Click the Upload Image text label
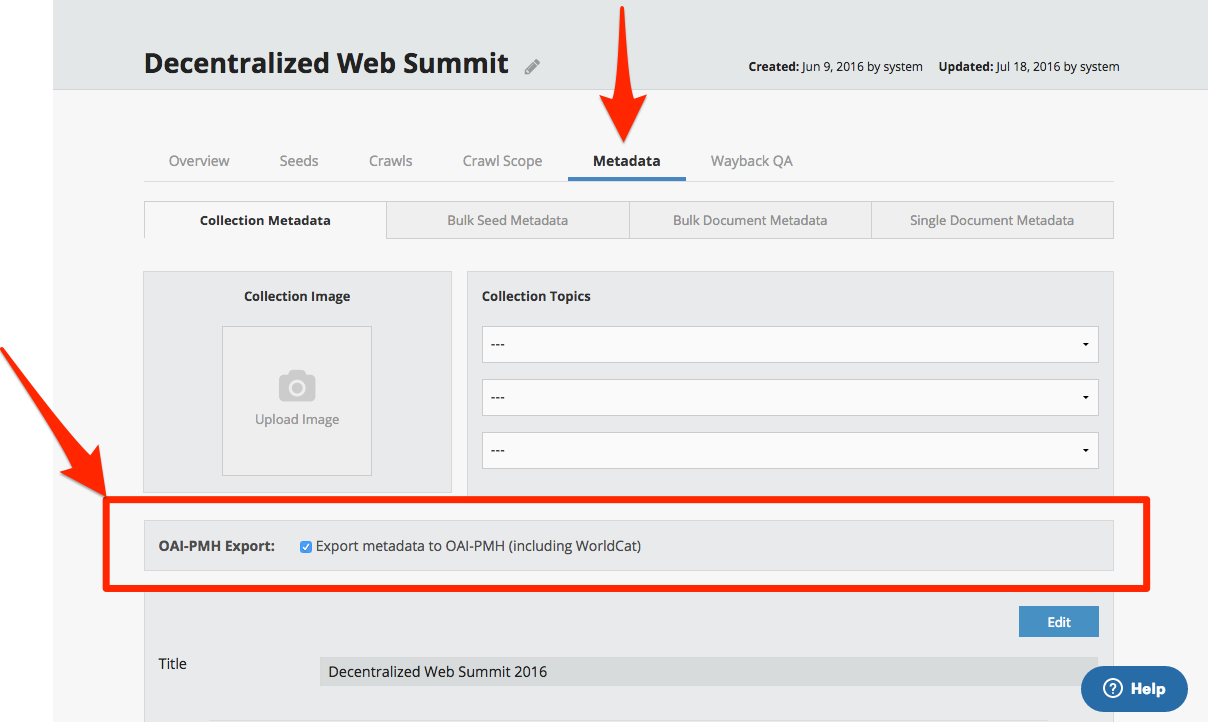 pyautogui.click(x=297, y=419)
